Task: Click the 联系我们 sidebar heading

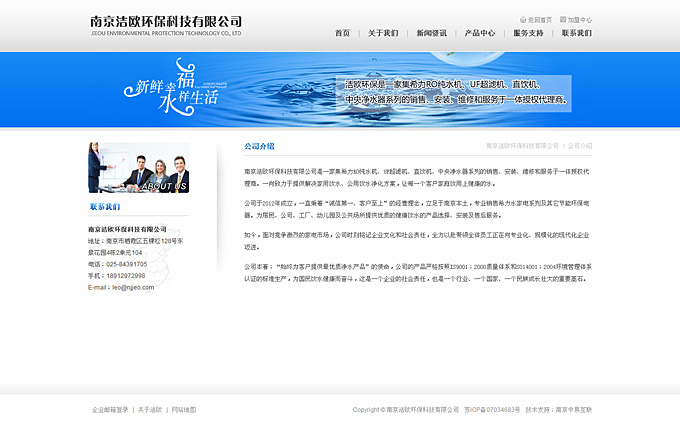Action: click(105, 207)
